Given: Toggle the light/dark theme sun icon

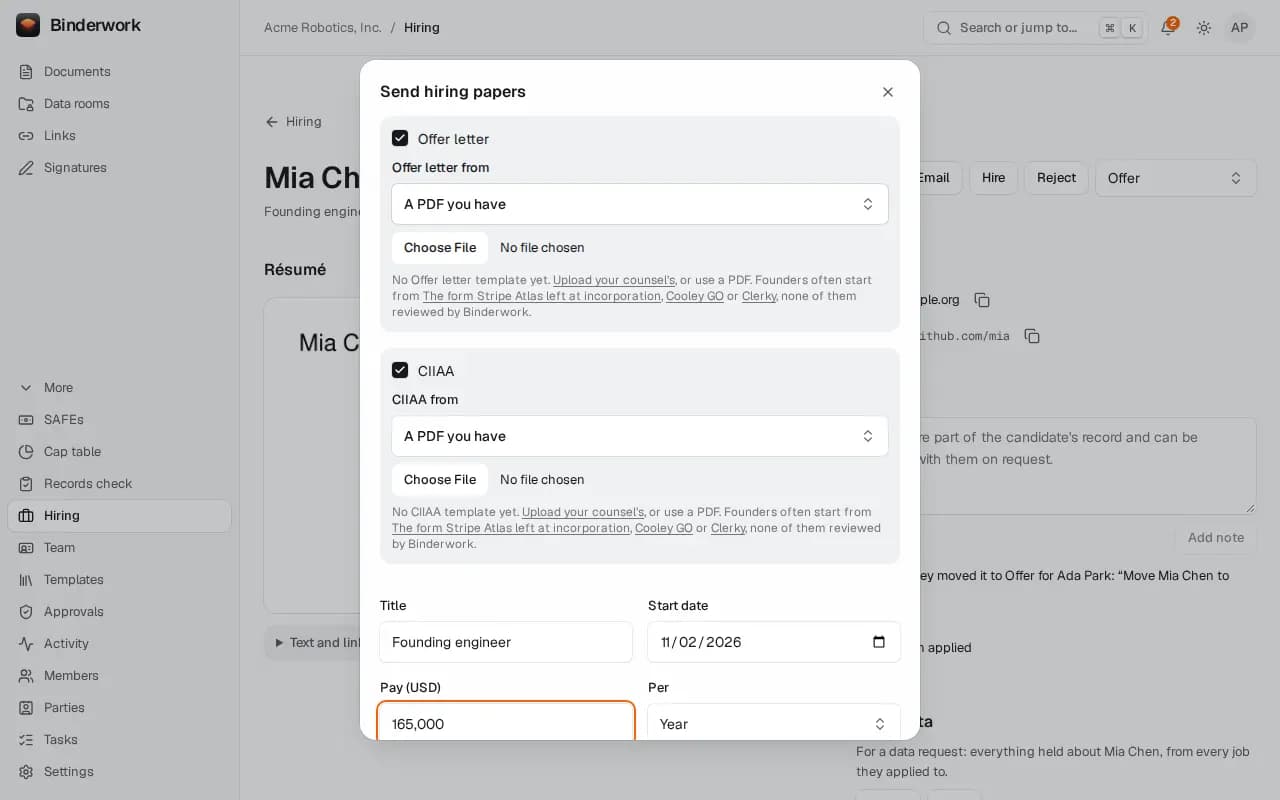Looking at the screenshot, I should click(x=1204, y=28).
